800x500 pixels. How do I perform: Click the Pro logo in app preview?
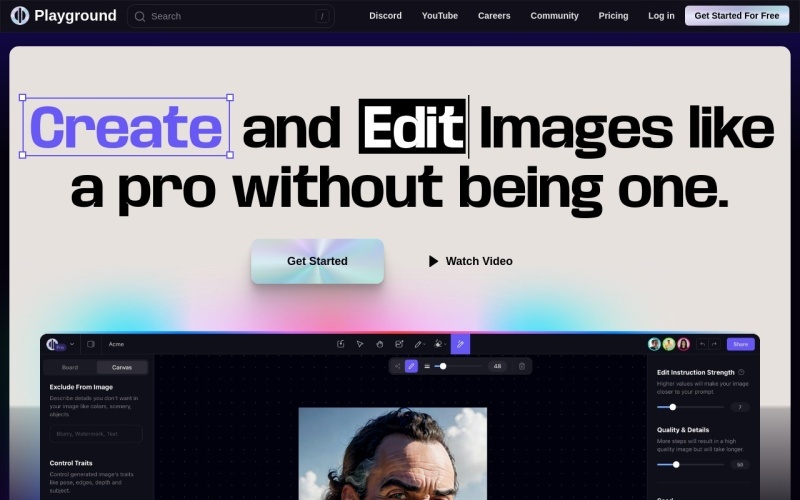coord(55,344)
